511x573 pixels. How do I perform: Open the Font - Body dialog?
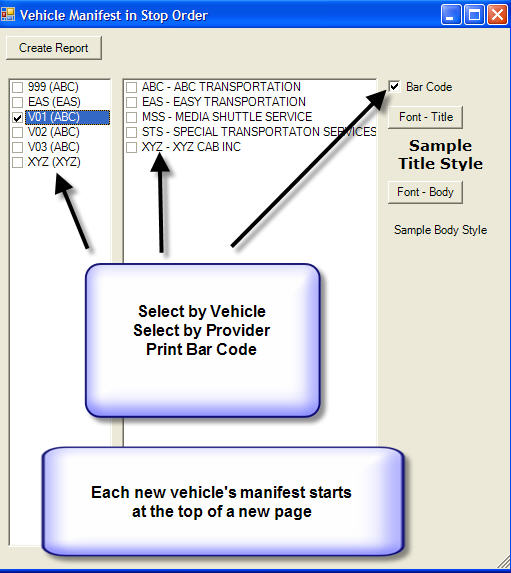tap(425, 192)
